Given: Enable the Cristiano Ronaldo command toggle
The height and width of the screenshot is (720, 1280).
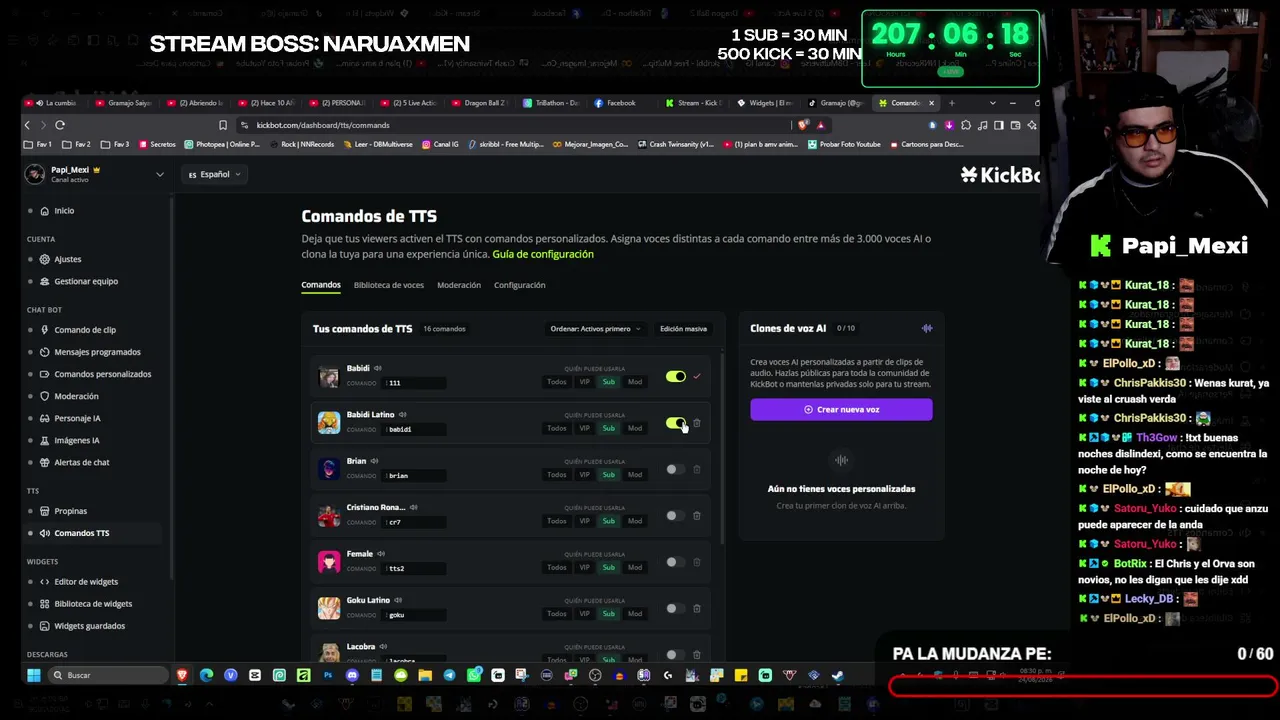Looking at the screenshot, I should tap(676, 516).
